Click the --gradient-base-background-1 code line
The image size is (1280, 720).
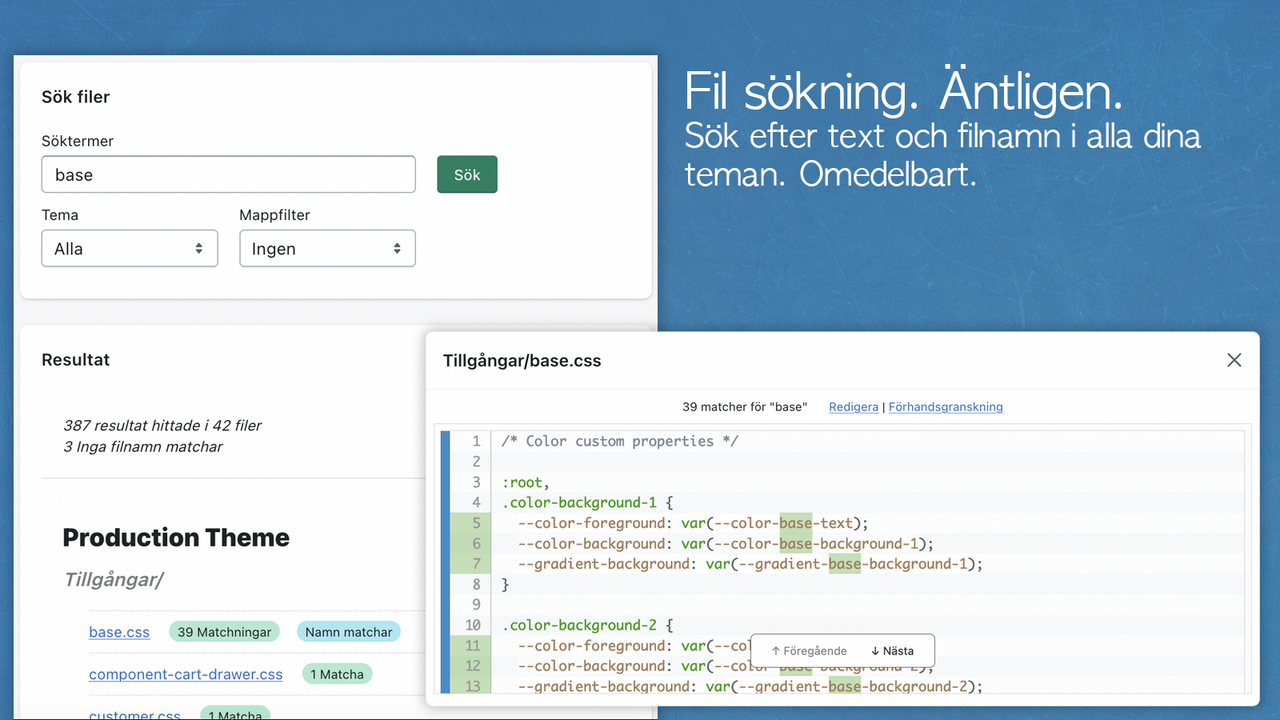pyautogui.click(x=750, y=564)
